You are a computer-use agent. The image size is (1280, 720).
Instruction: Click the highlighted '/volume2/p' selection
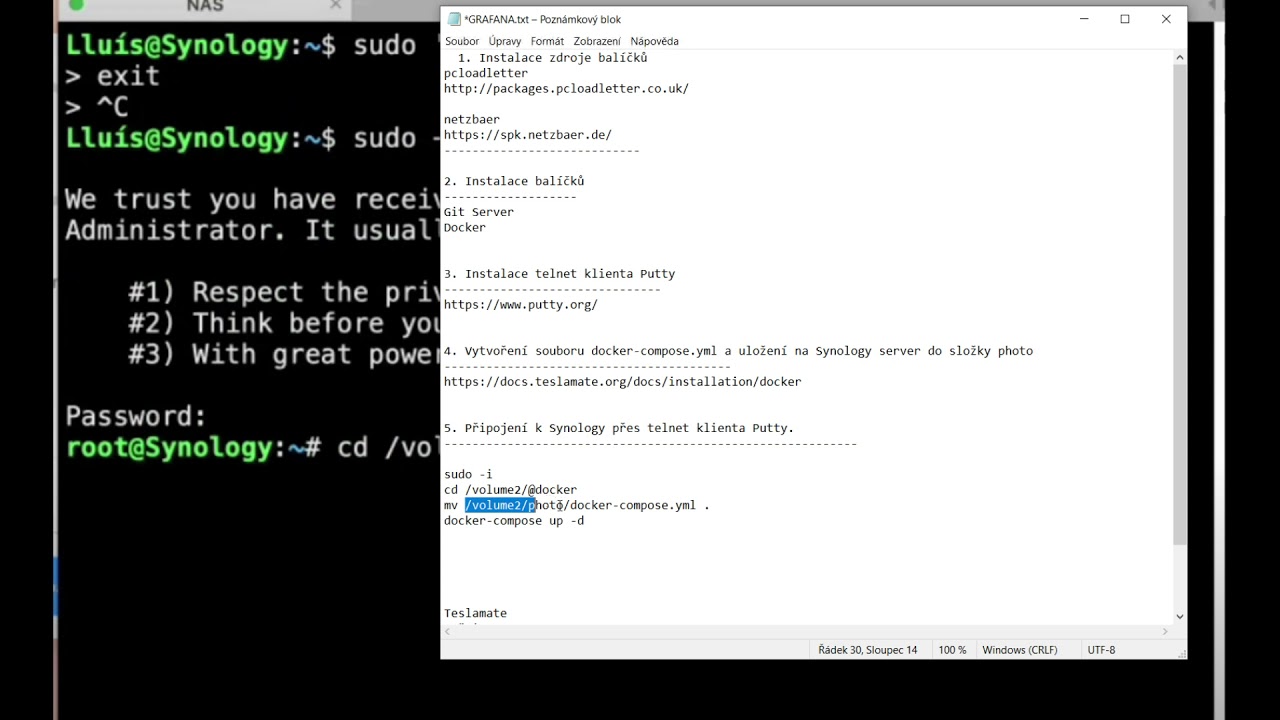pyautogui.click(x=500, y=505)
